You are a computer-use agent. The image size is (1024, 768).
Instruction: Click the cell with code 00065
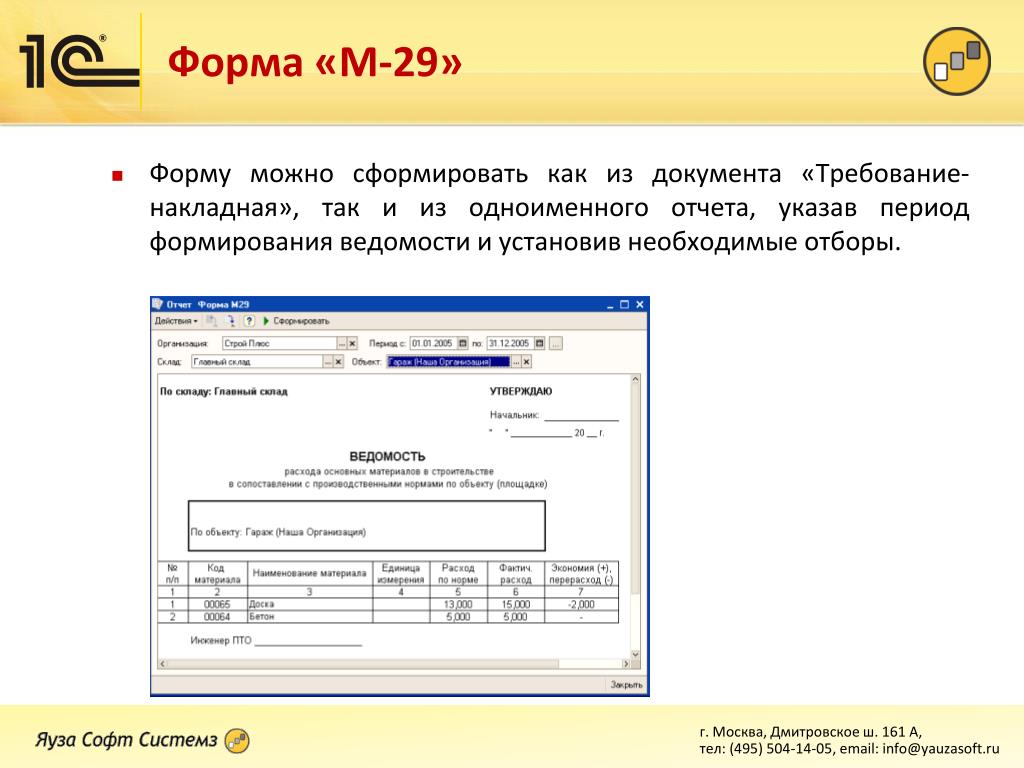pos(217,605)
